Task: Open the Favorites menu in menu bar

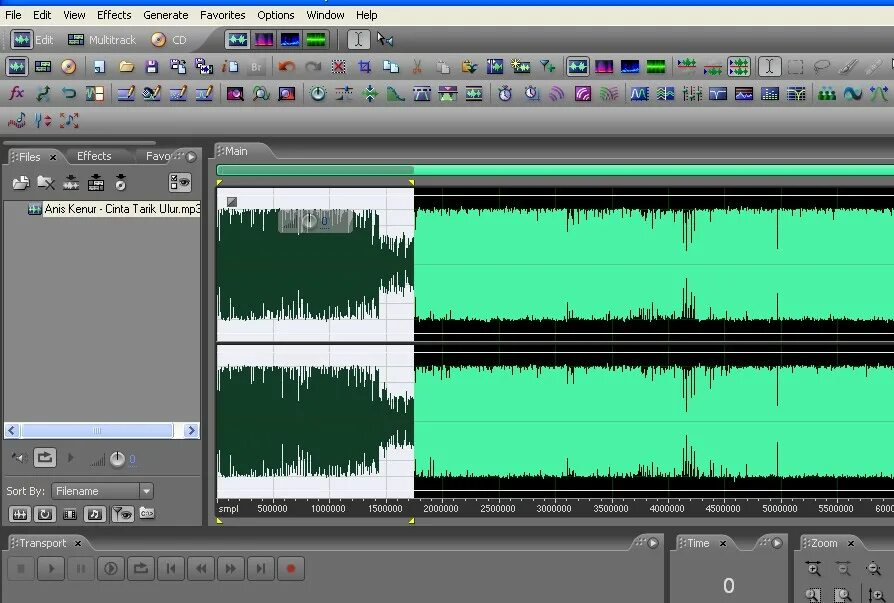Action: coord(222,15)
